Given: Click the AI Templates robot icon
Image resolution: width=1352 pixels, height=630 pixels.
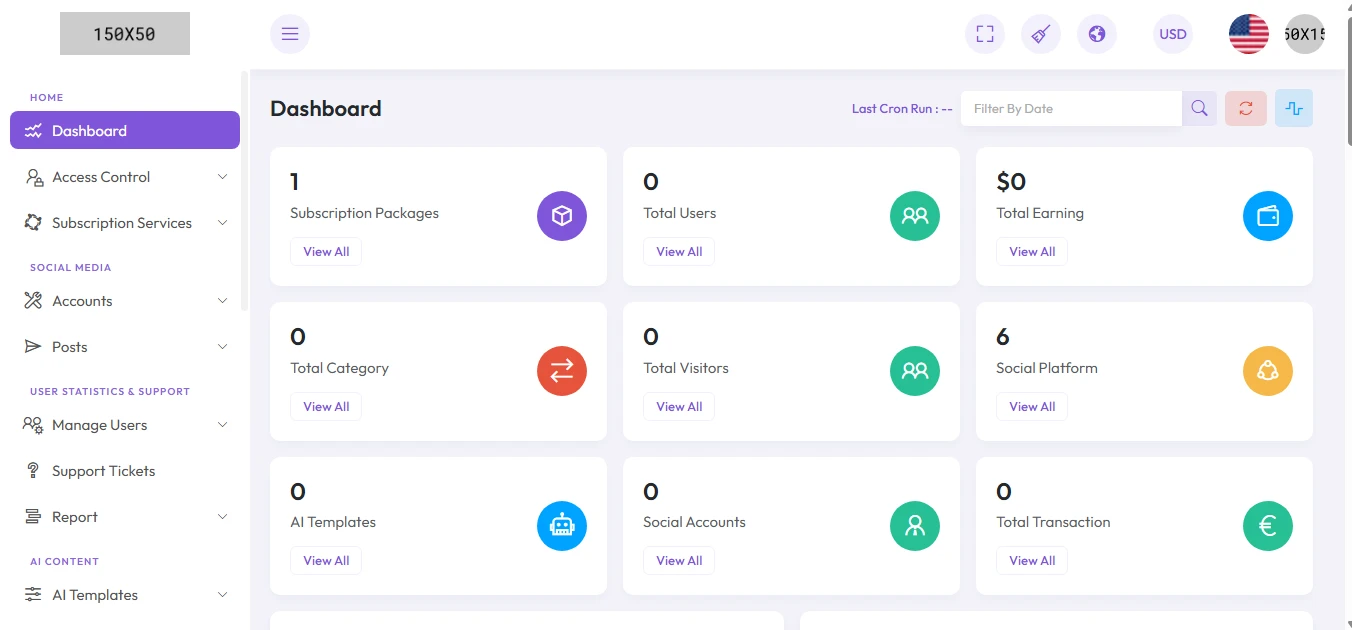Looking at the screenshot, I should click(x=562, y=526).
